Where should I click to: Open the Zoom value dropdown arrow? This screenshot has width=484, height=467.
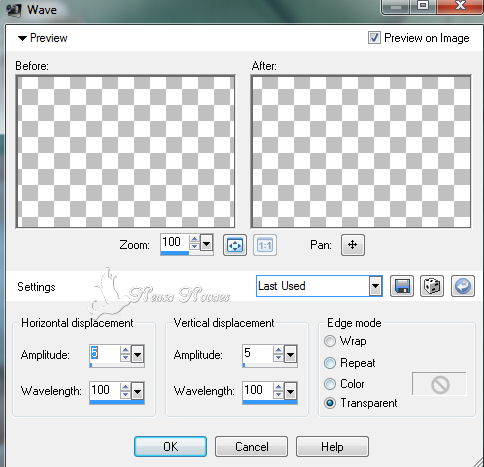(206, 243)
